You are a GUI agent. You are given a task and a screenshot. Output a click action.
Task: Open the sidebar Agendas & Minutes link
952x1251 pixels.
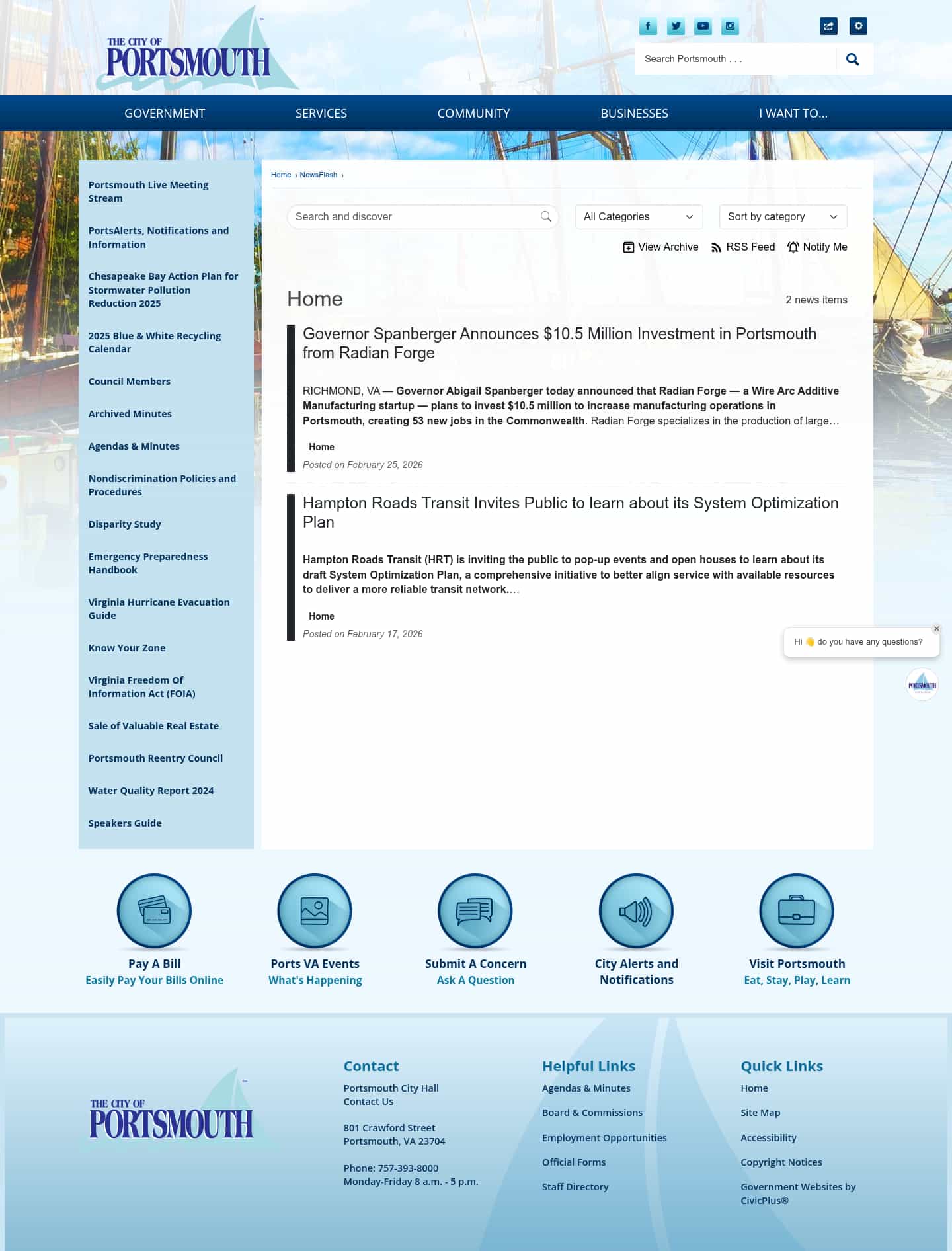[x=134, y=446]
